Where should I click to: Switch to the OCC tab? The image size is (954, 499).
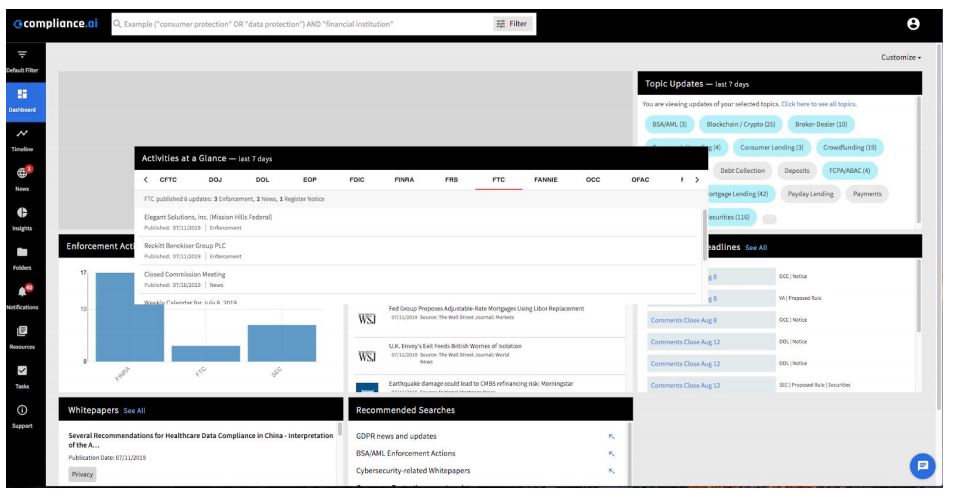tap(593, 180)
